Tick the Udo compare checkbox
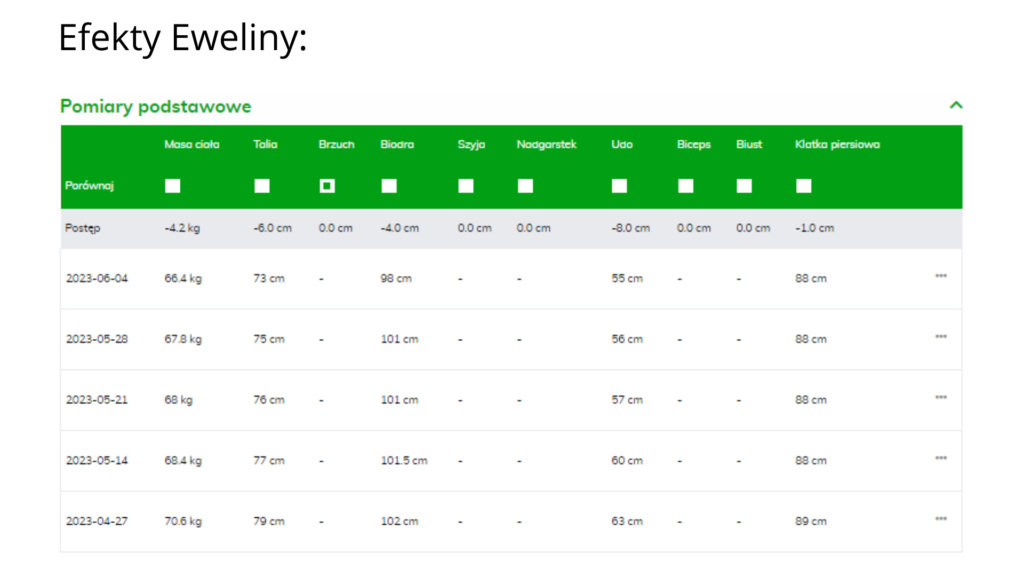The height and width of the screenshot is (576, 1024). point(619,186)
